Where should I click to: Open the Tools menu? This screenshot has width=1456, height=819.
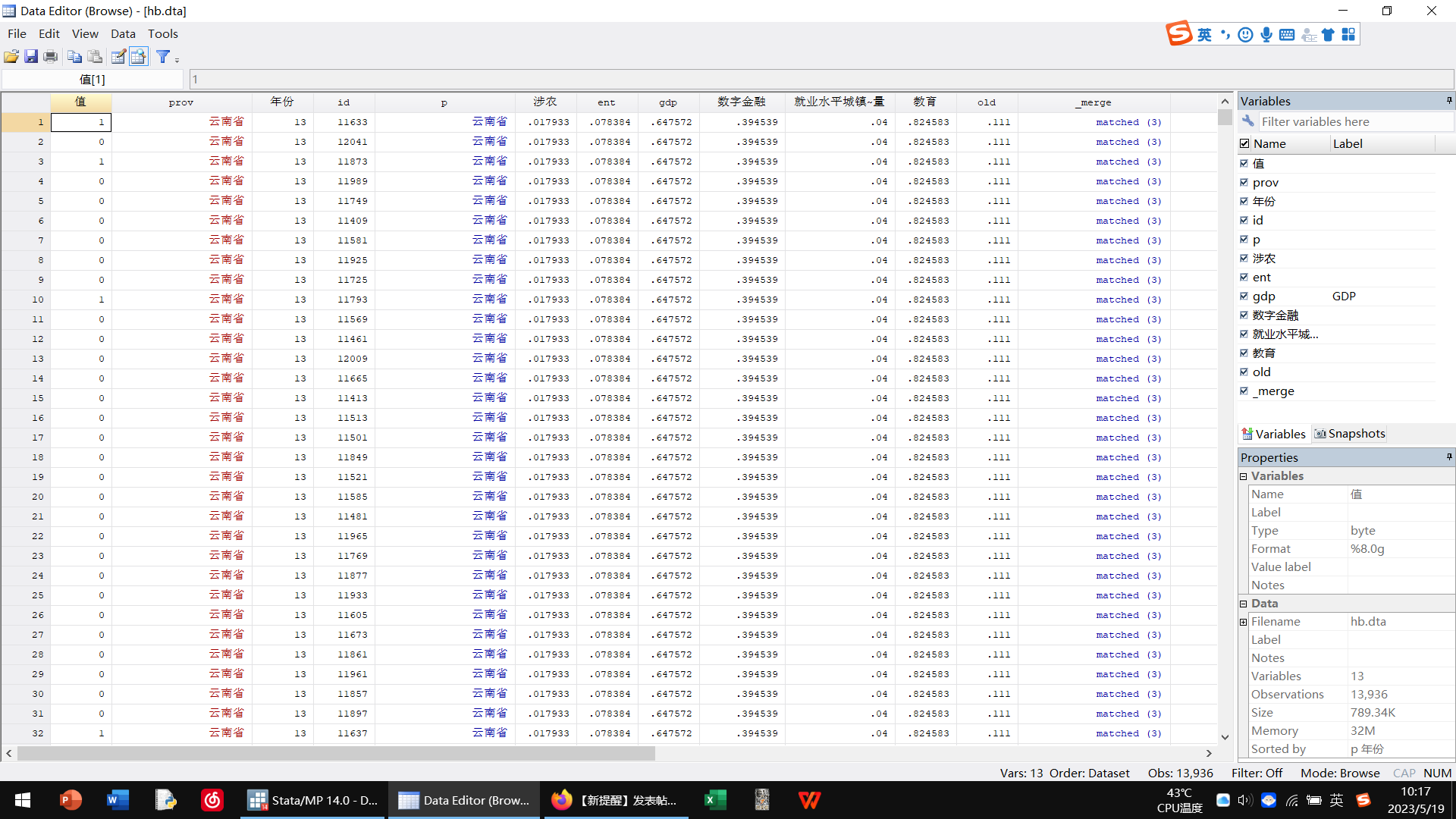click(162, 33)
